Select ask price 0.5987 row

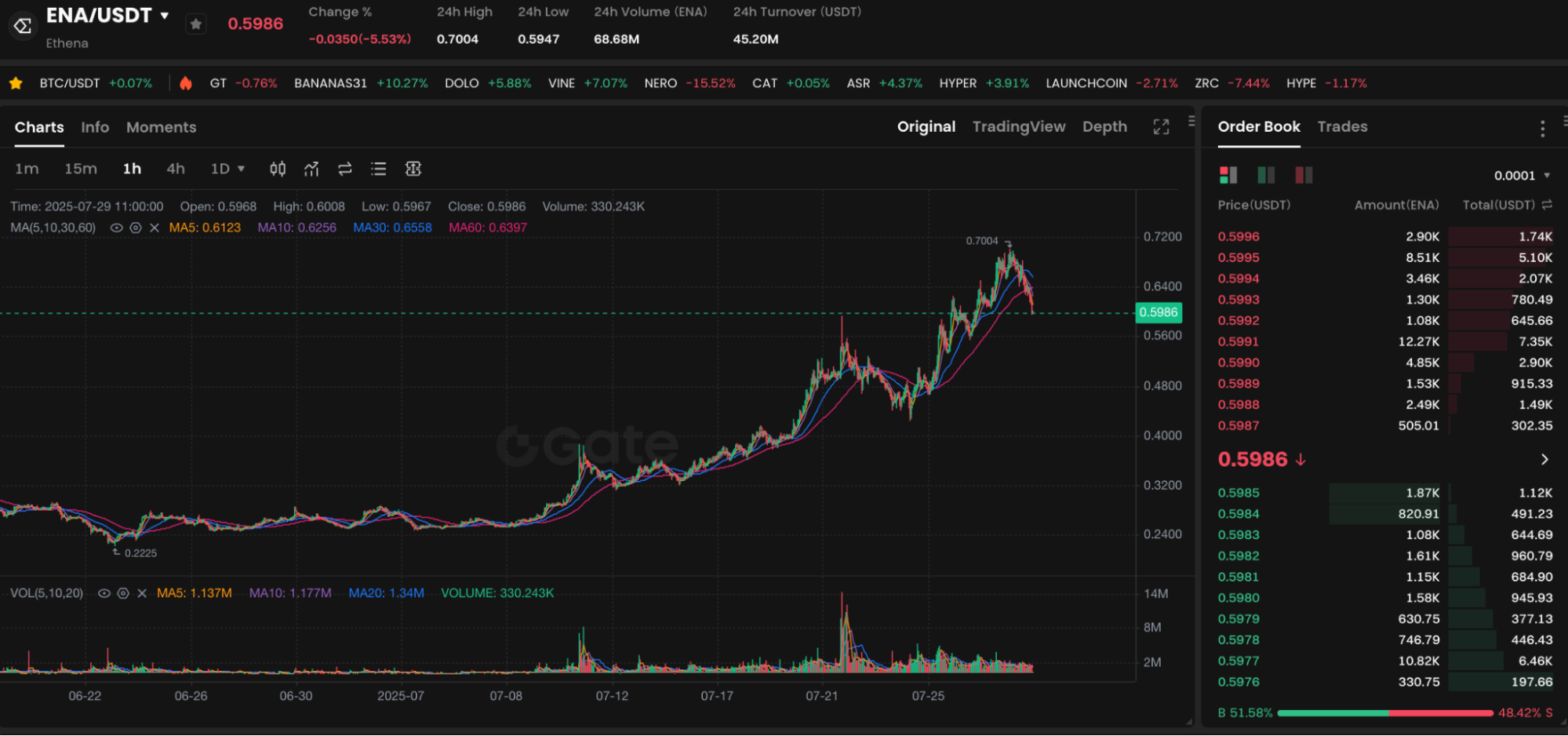click(x=1384, y=425)
